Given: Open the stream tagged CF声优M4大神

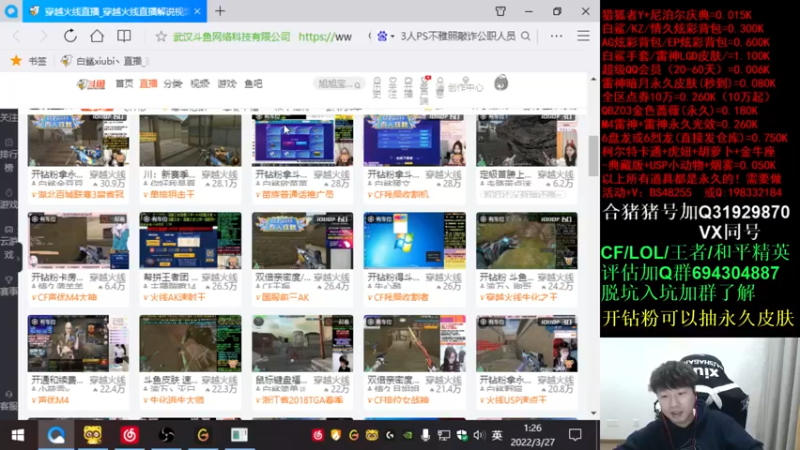Looking at the screenshot, I should coord(78,241).
